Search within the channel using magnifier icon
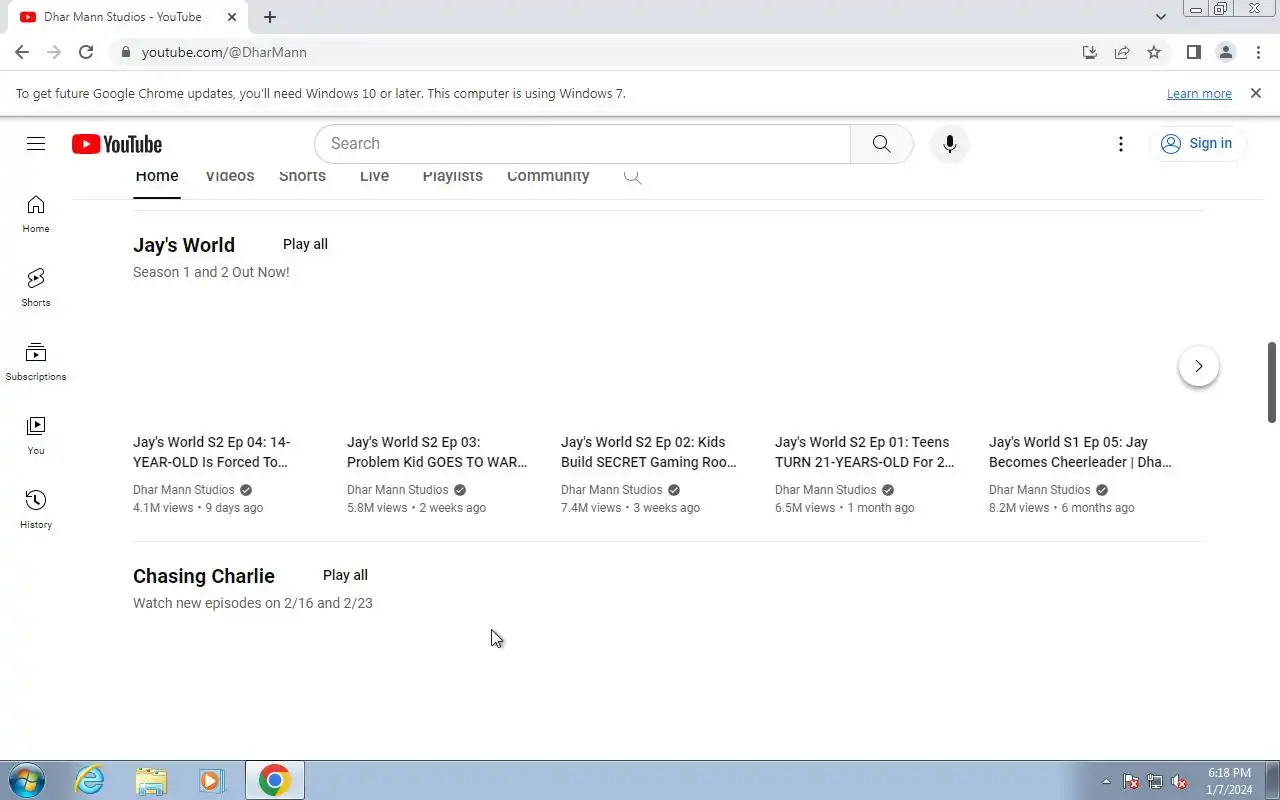Screen dimensions: 1280x800 pos(632,176)
